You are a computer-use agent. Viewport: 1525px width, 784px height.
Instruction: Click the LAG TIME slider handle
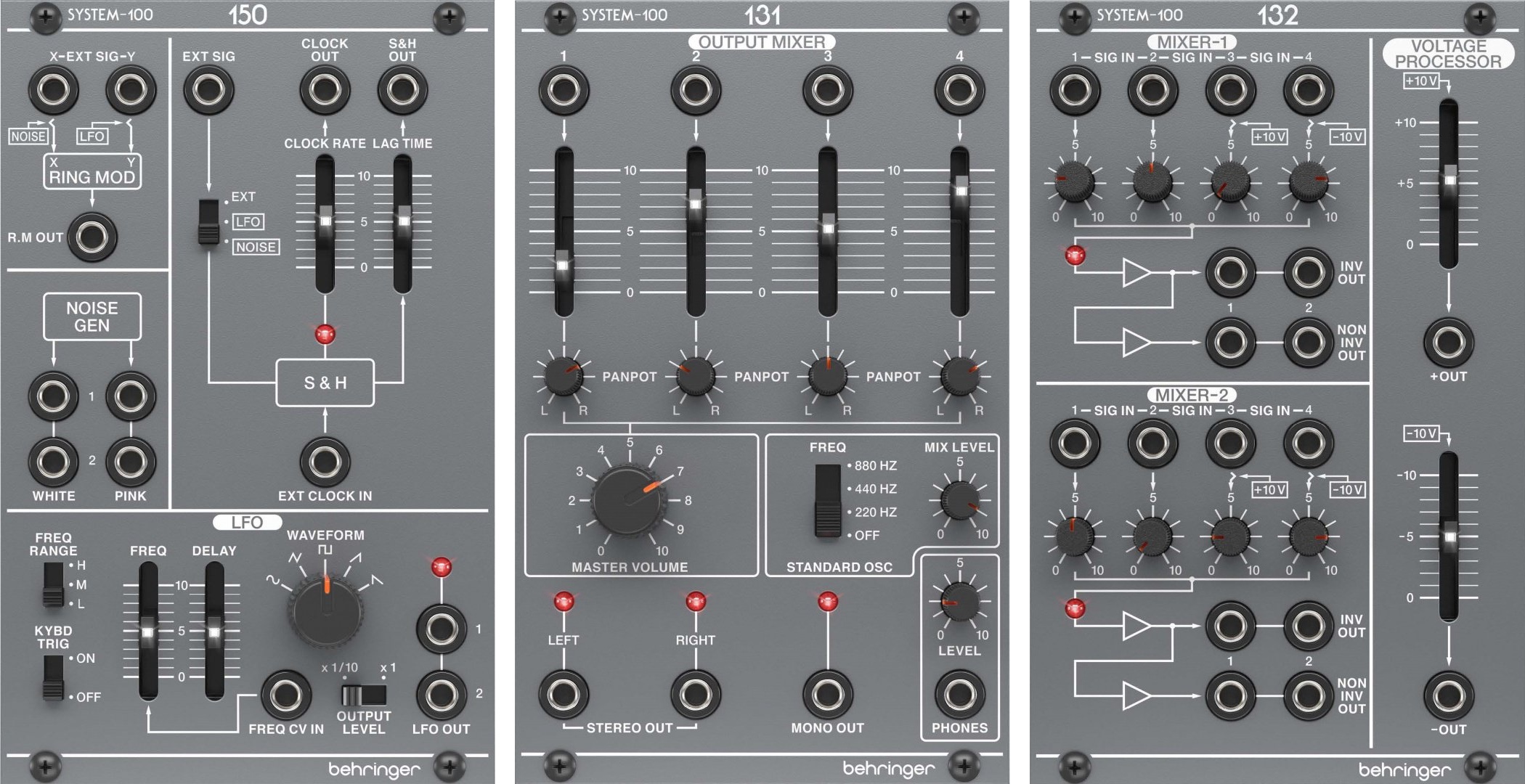point(402,220)
